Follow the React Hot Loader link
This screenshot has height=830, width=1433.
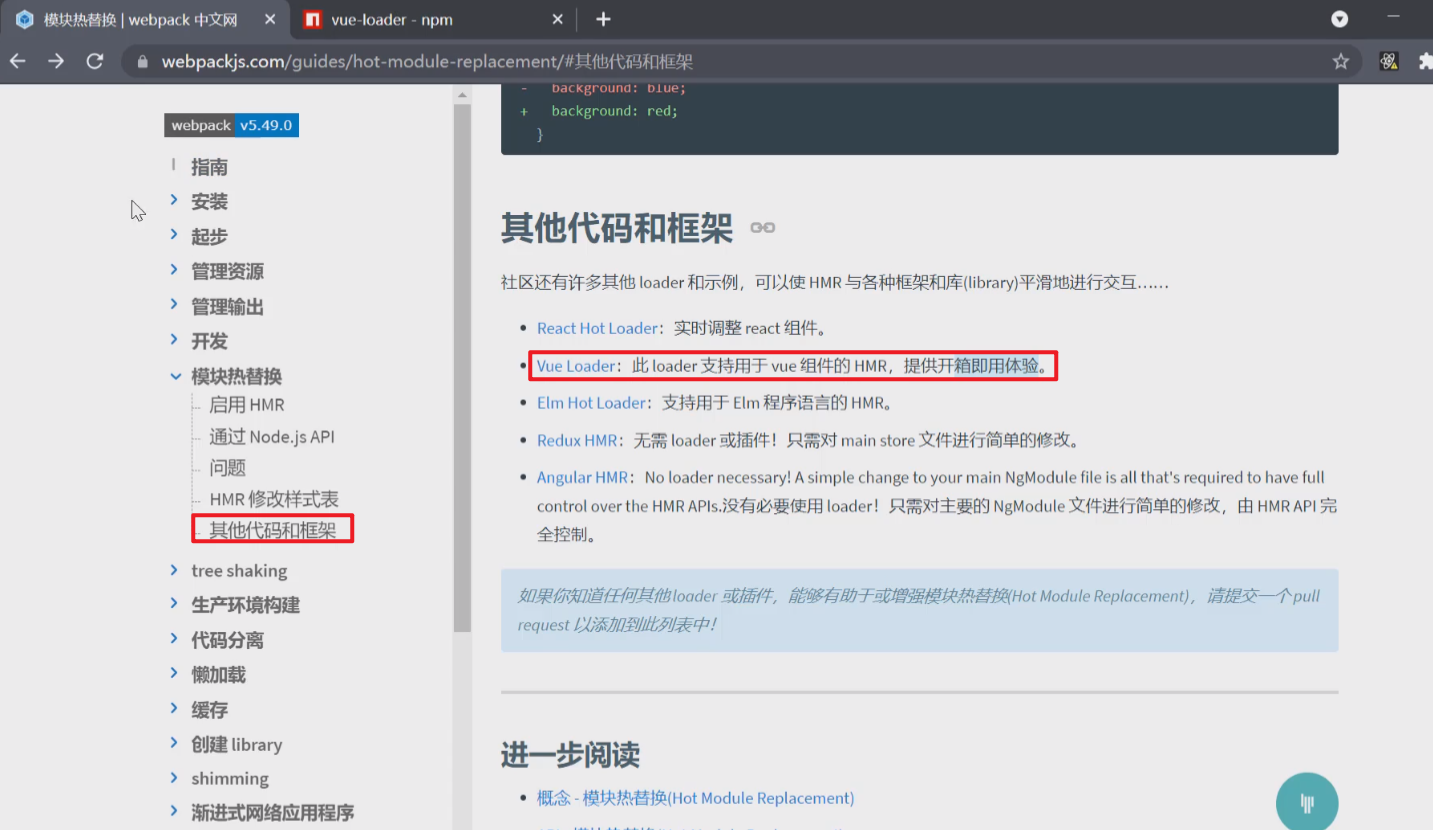598,328
